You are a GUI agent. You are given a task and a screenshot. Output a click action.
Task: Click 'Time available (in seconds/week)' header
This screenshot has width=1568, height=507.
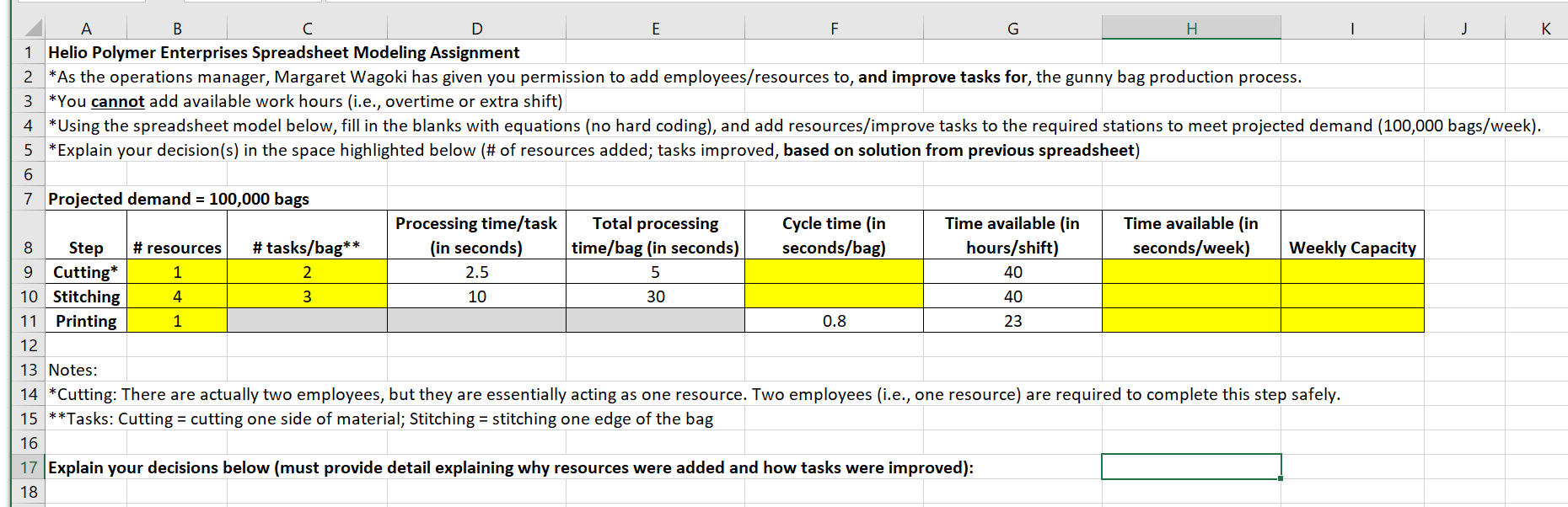[1192, 235]
